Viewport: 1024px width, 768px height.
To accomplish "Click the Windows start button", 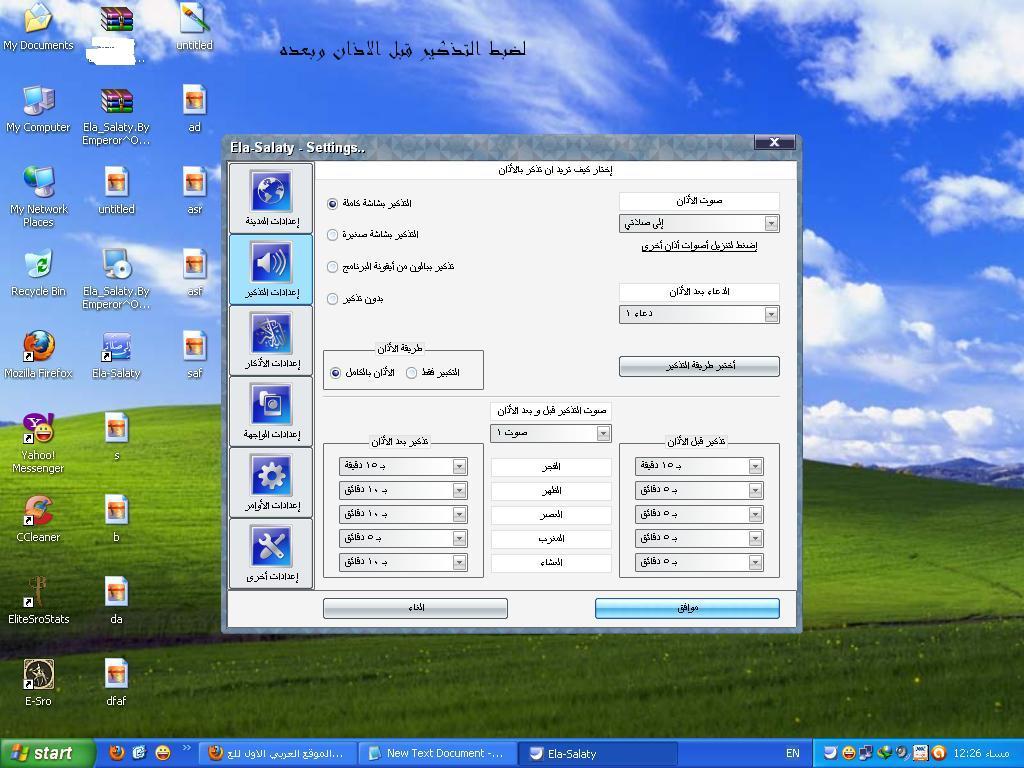I will point(47,753).
